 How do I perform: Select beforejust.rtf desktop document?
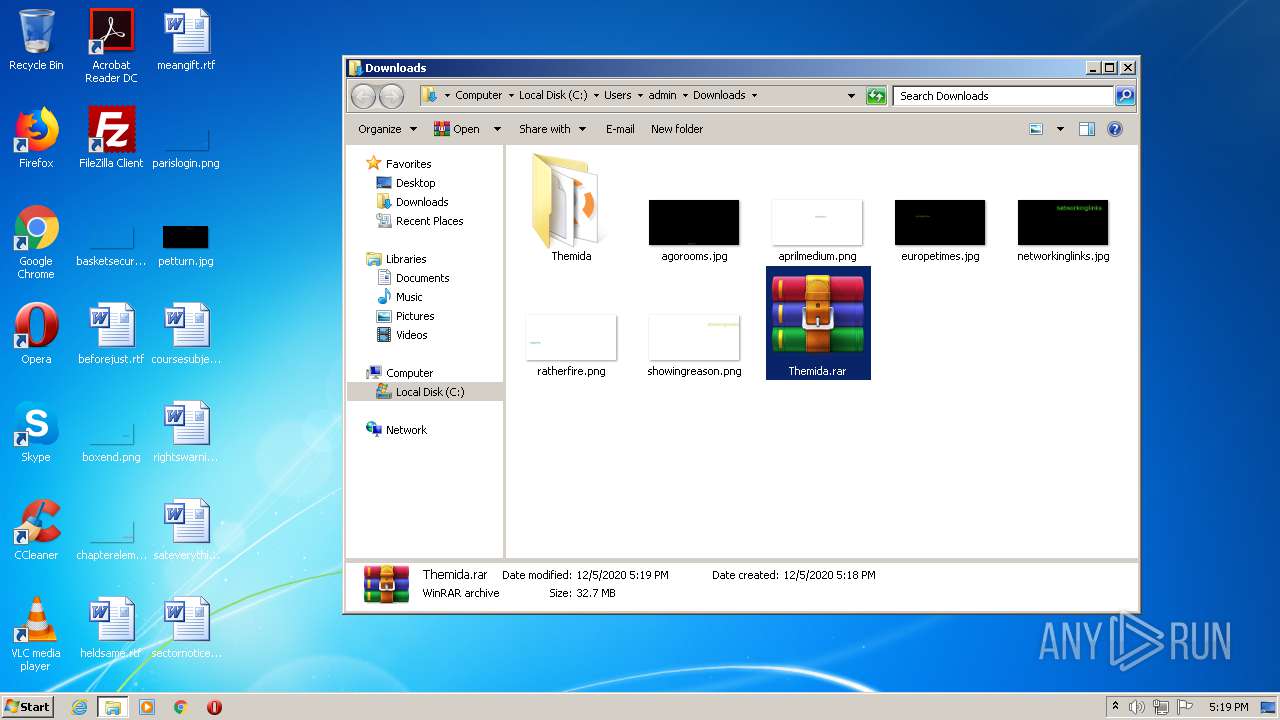111,334
